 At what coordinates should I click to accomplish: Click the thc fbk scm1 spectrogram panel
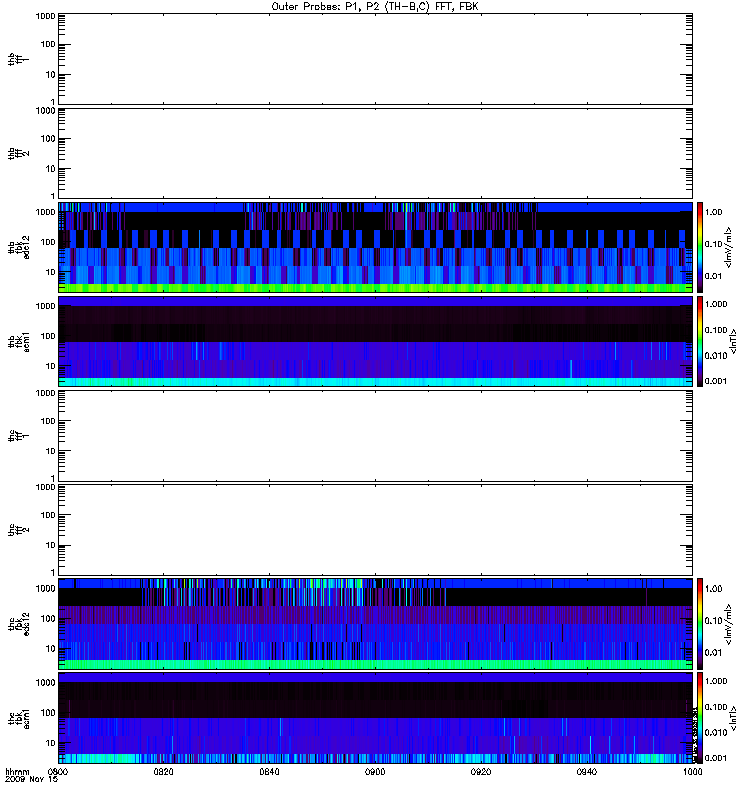(x=375, y=718)
